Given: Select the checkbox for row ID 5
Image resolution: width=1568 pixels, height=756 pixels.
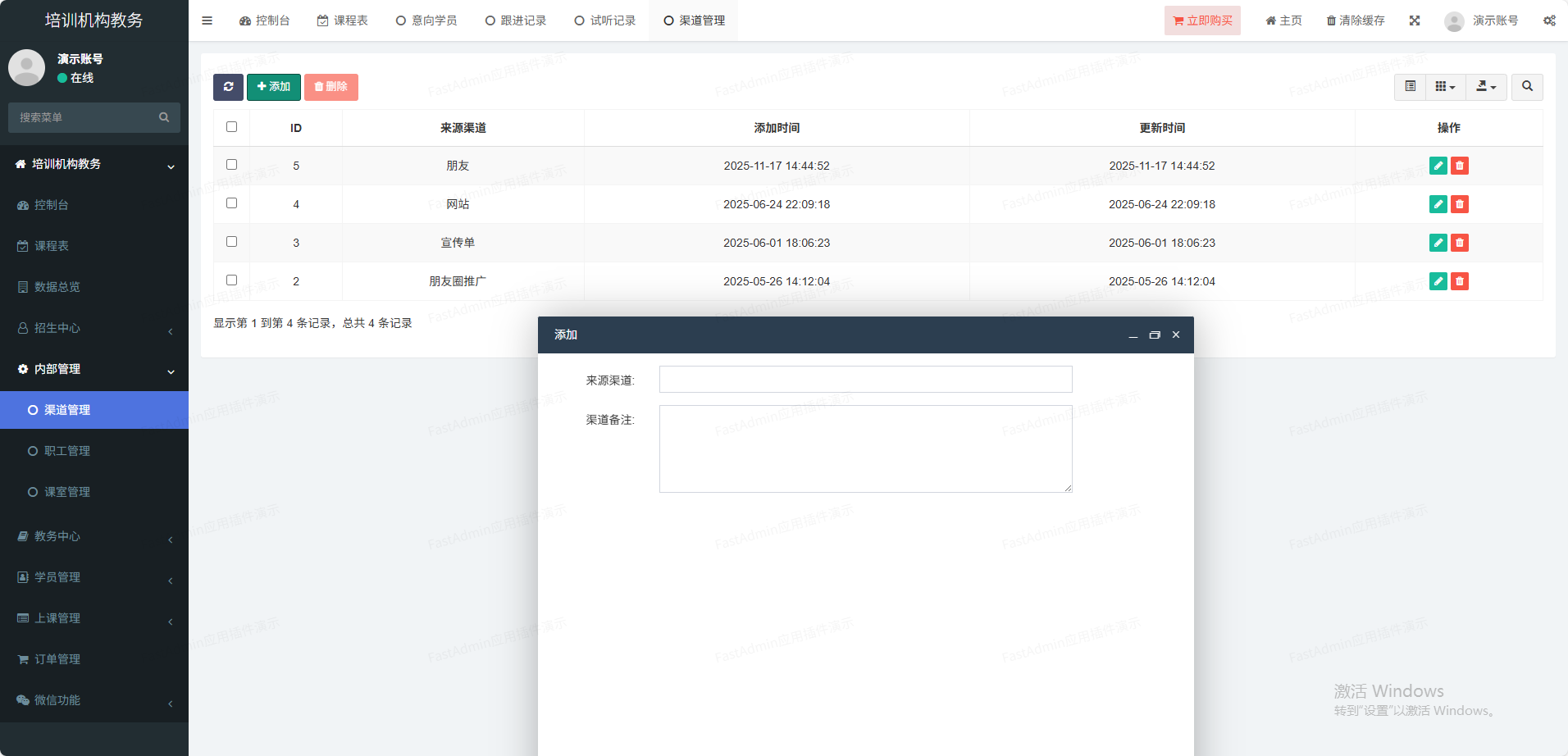Looking at the screenshot, I should coord(231,165).
